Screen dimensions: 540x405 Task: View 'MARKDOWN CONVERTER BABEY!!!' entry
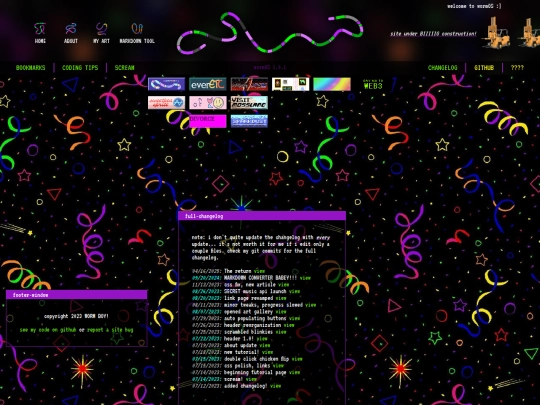tap(305, 278)
